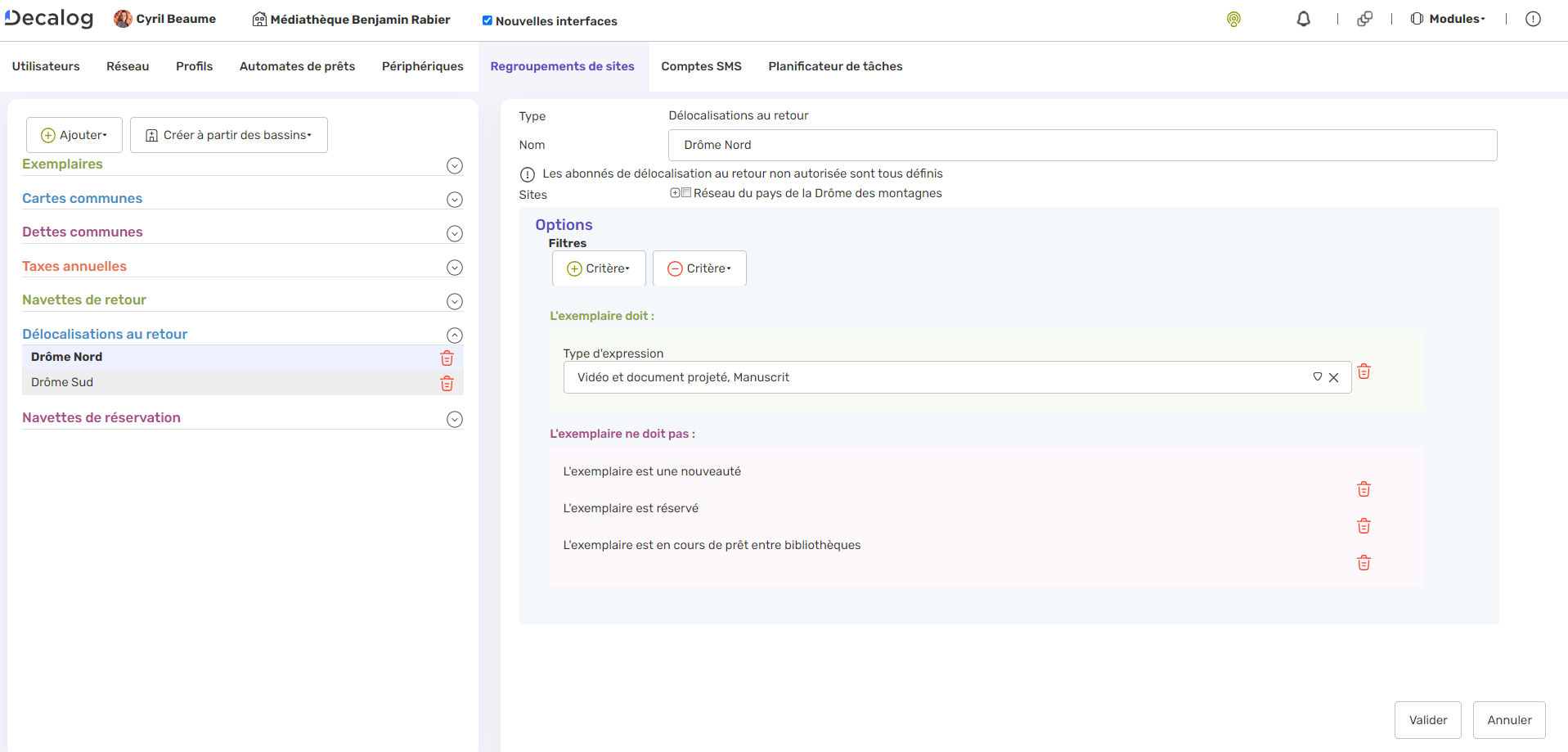Image resolution: width=1568 pixels, height=752 pixels.
Task: Open the Ajouter dropdown button
Action: pyautogui.click(x=74, y=135)
